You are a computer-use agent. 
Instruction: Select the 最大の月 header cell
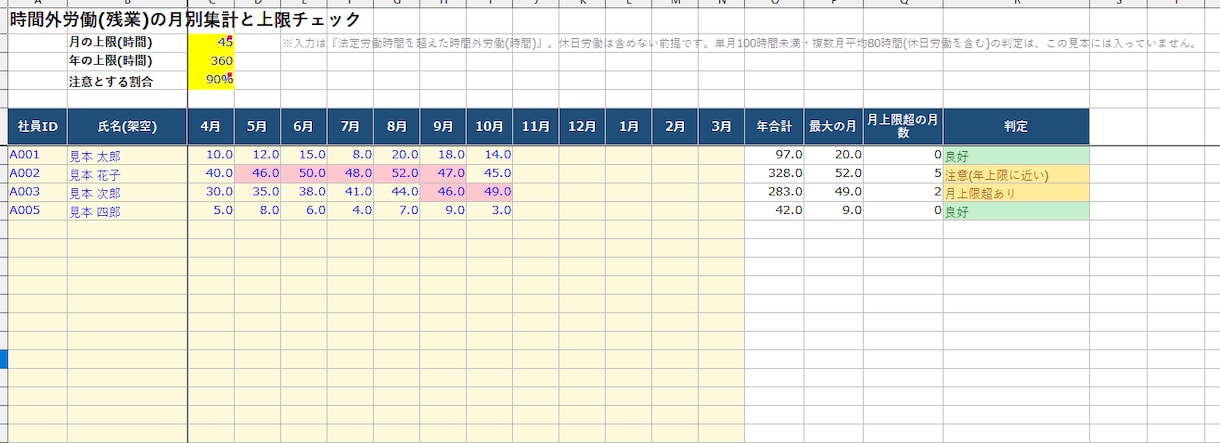click(x=834, y=127)
